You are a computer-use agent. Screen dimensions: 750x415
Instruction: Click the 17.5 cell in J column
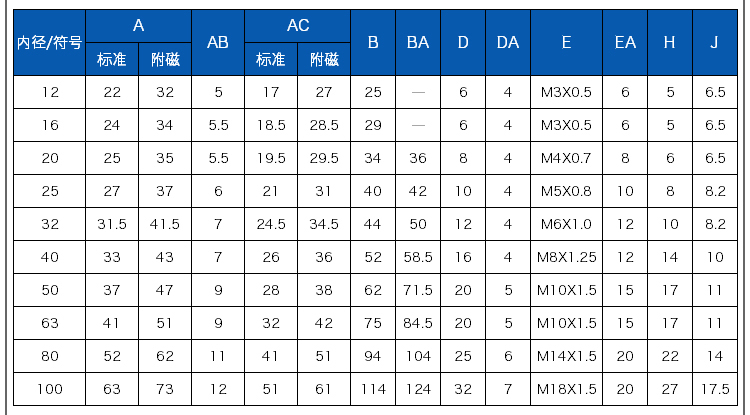(x=714, y=389)
